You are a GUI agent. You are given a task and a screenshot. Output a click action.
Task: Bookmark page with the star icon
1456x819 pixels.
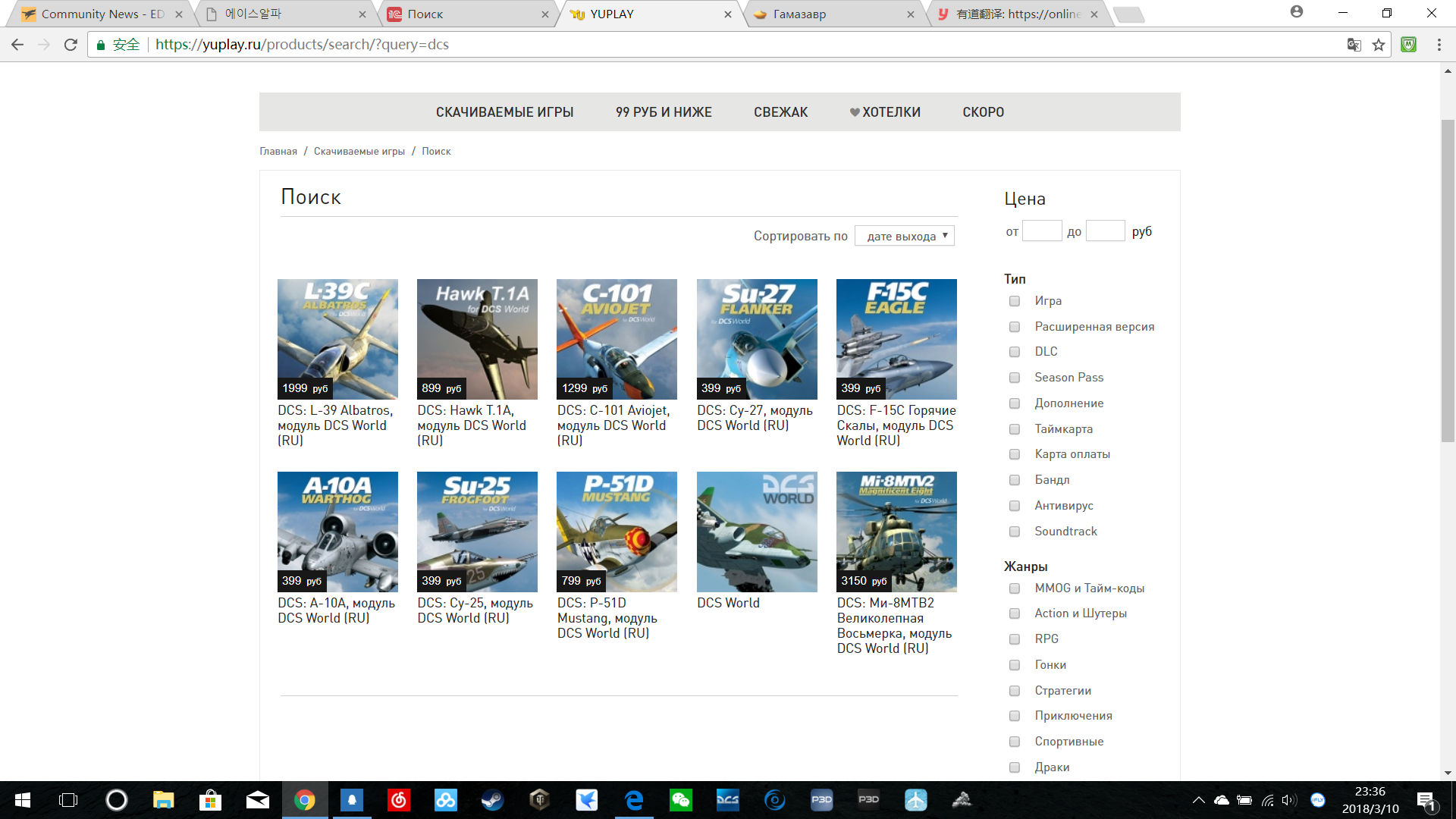tap(1379, 45)
